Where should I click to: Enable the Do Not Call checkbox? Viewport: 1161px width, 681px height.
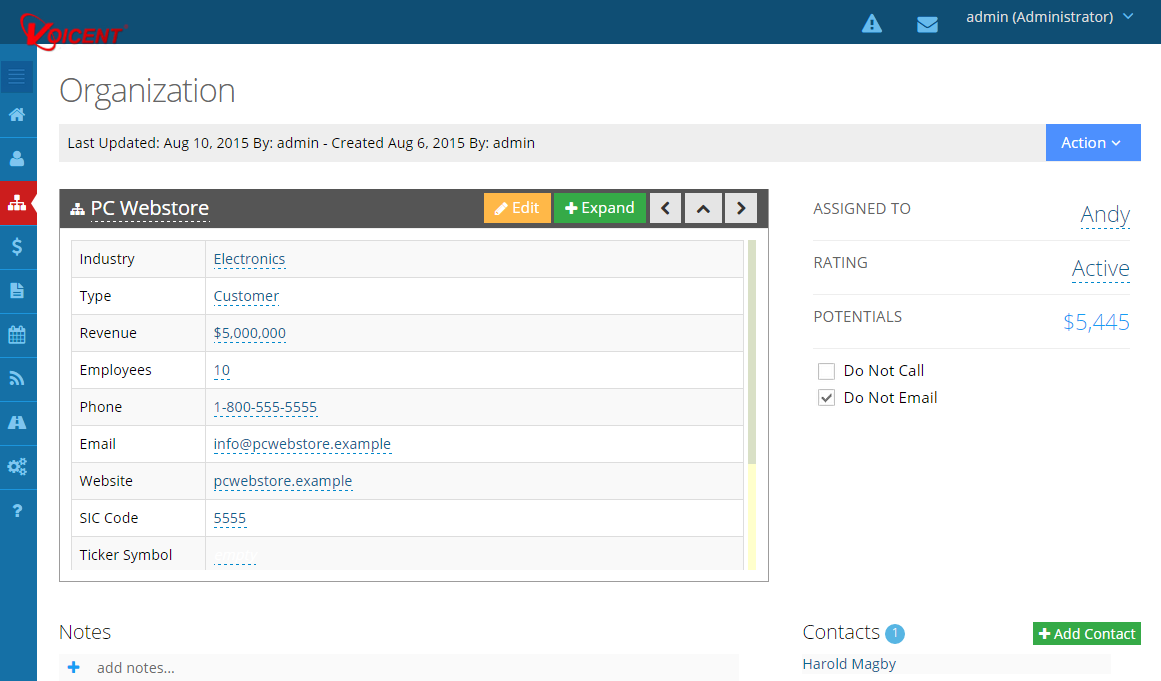point(826,370)
